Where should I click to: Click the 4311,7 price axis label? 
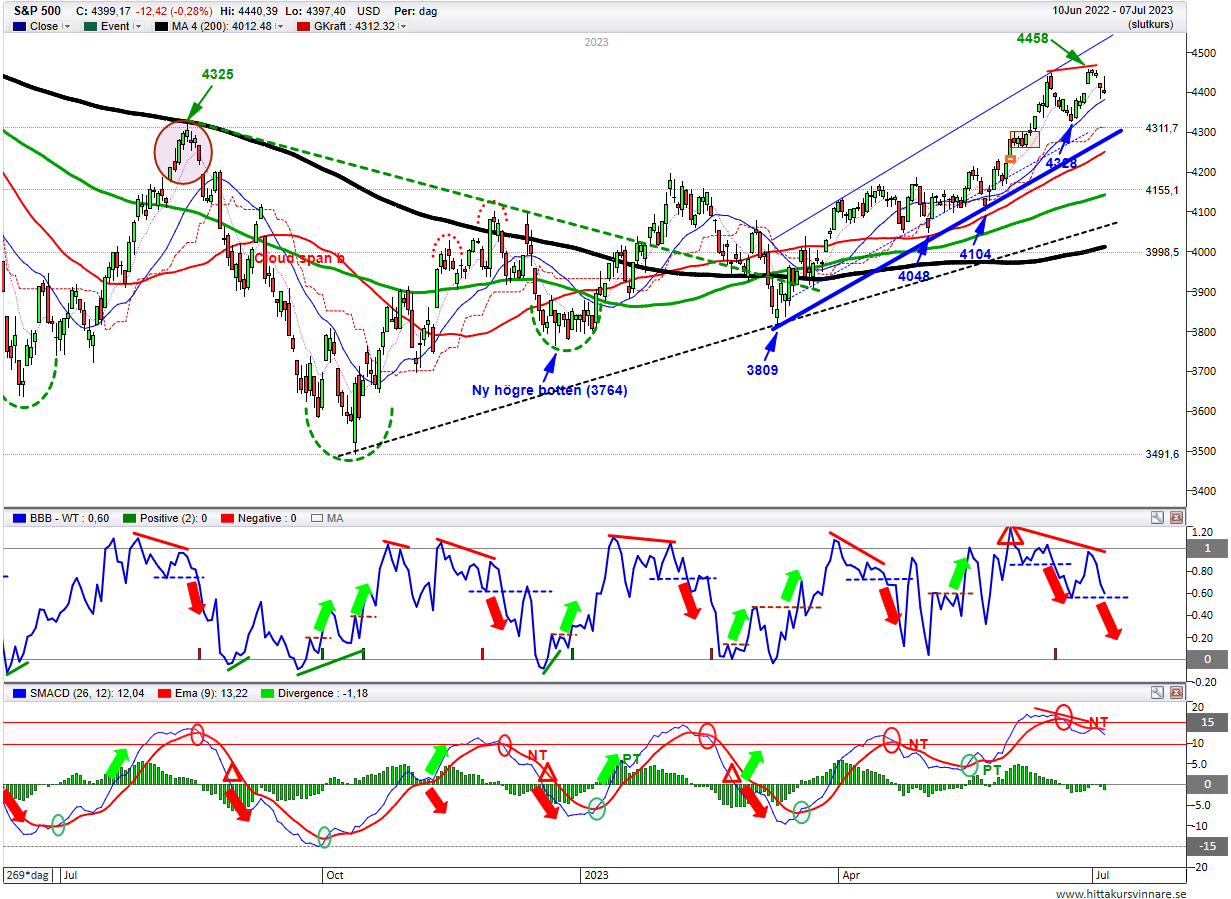tap(1162, 128)
